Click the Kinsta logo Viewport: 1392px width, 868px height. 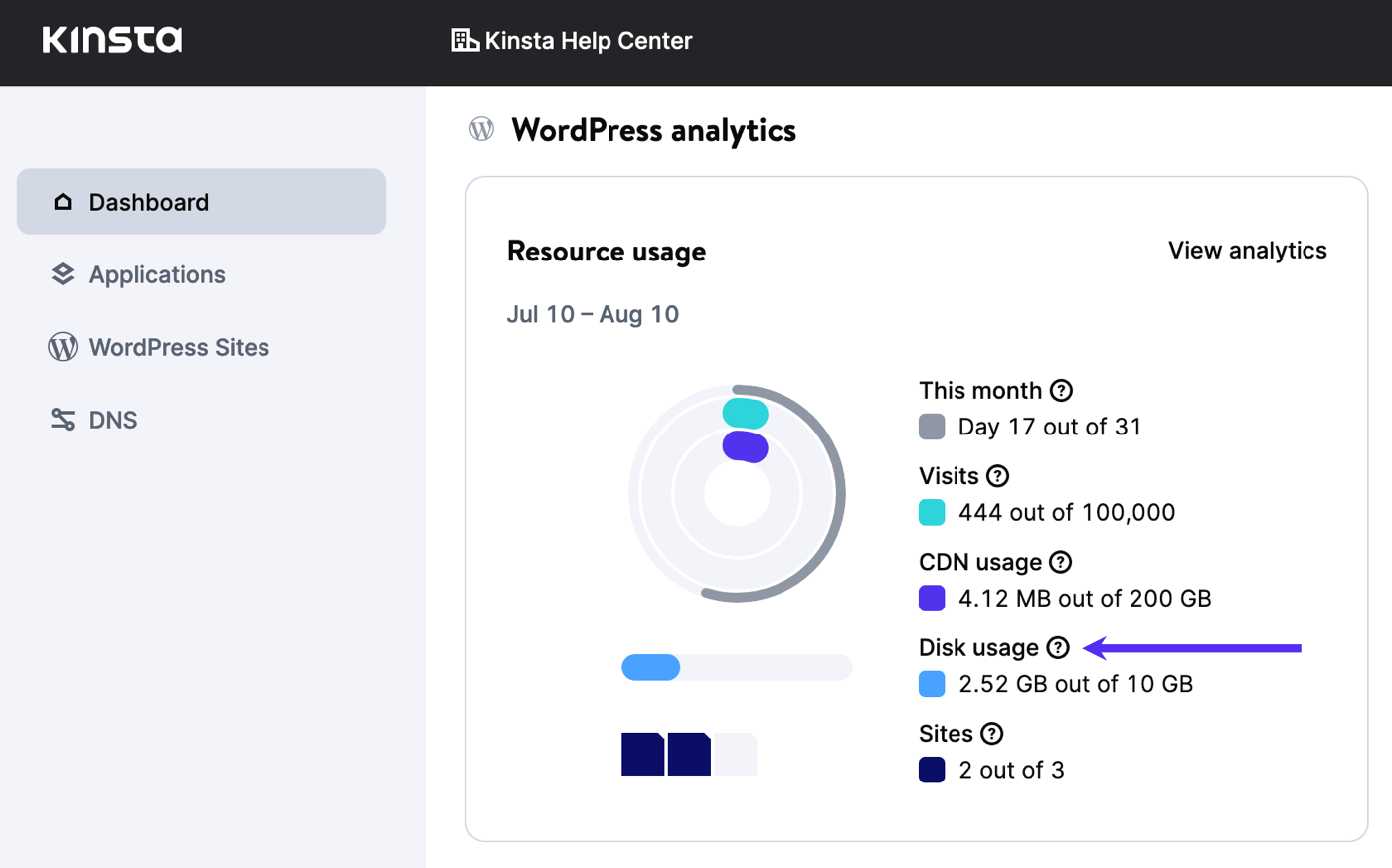(112, 40)
